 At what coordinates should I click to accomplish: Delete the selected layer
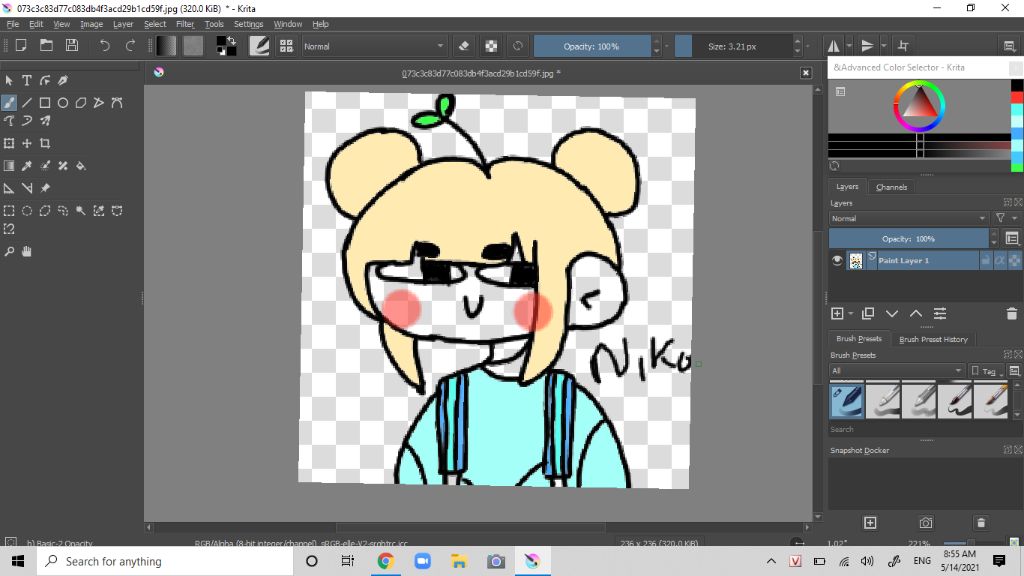click(1012, 313)
